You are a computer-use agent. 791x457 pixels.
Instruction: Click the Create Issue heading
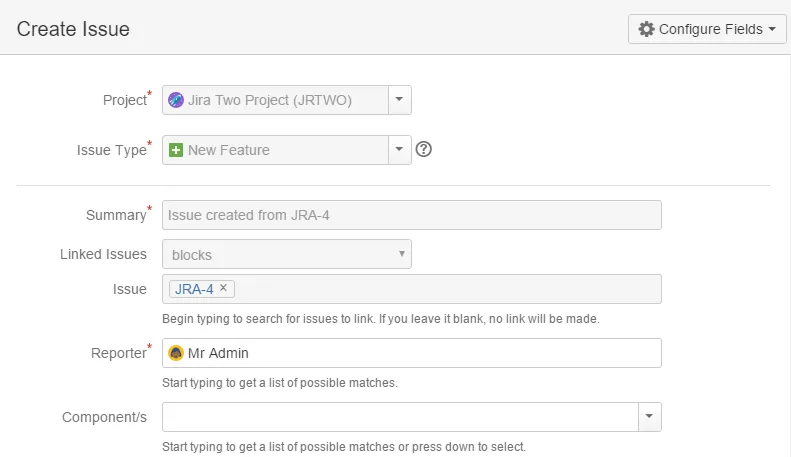tap(73, 29)
